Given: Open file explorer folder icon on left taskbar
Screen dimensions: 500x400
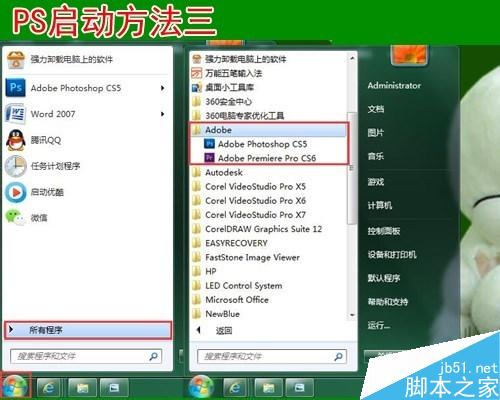Looking at the screenshot, I should tap(82, 388).
